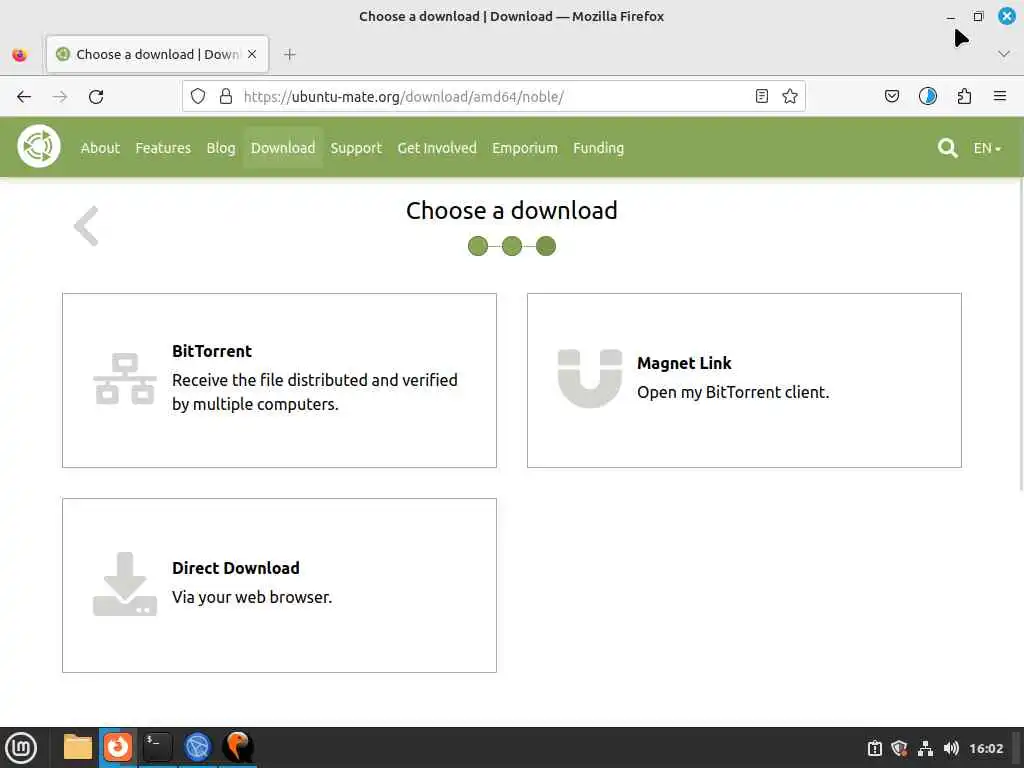The height and width of the screenshot is (768, 1024).
Task: Open a new tab with the plus button
Action: click(x=290, y=55)
